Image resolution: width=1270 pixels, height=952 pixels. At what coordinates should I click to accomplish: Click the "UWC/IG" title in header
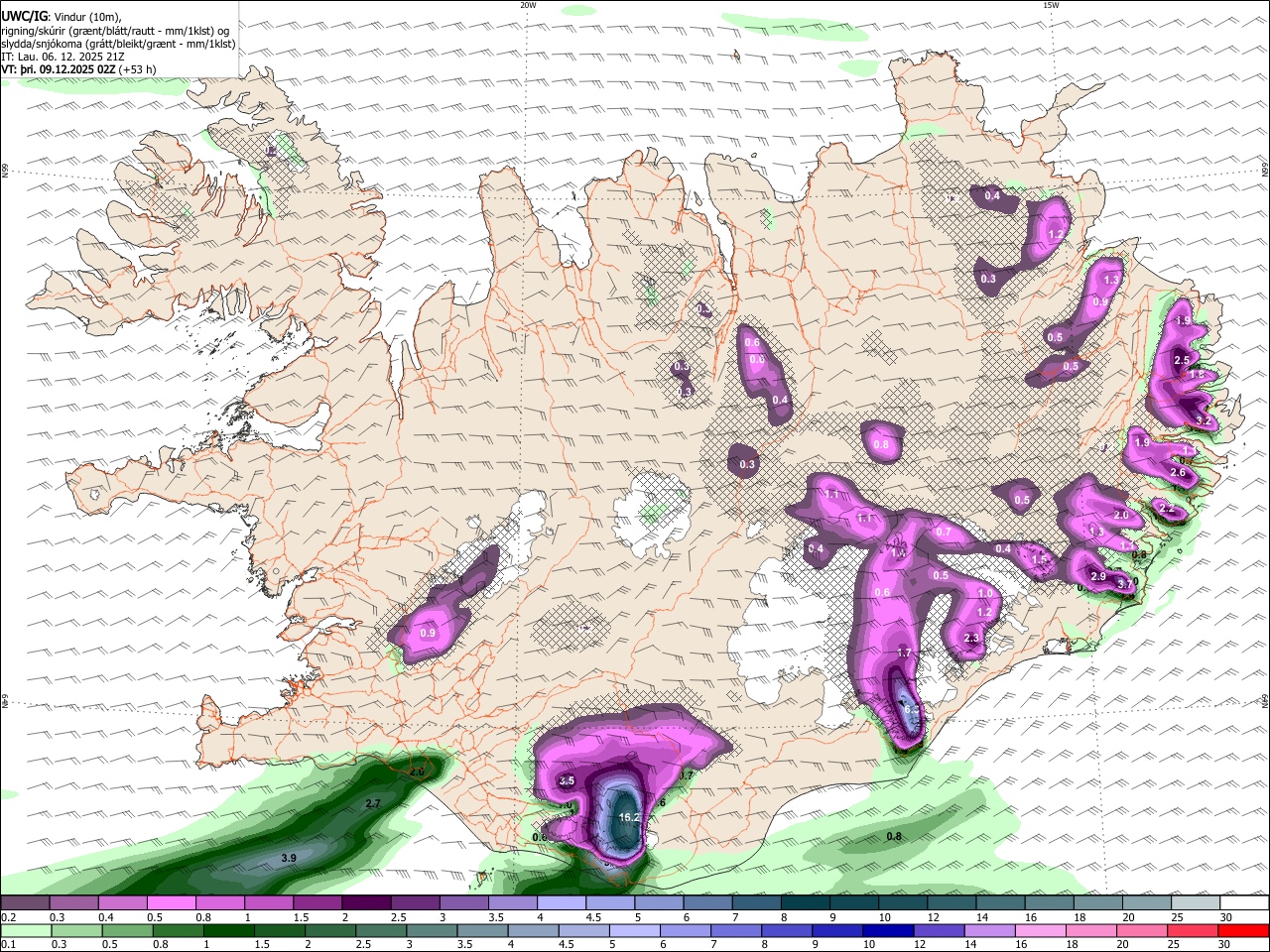point(23,16)
